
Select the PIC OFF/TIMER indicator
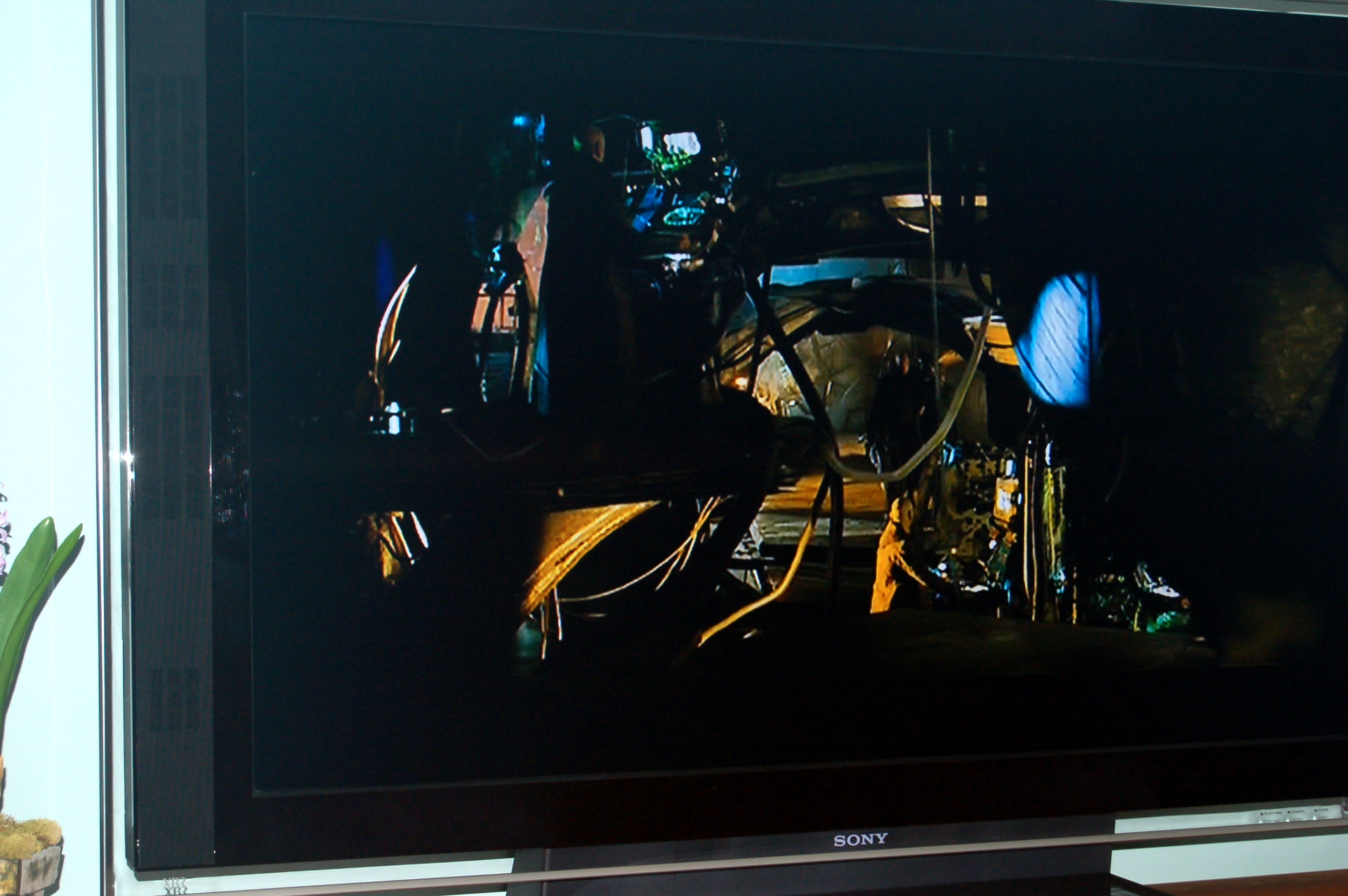(1262, 814)
